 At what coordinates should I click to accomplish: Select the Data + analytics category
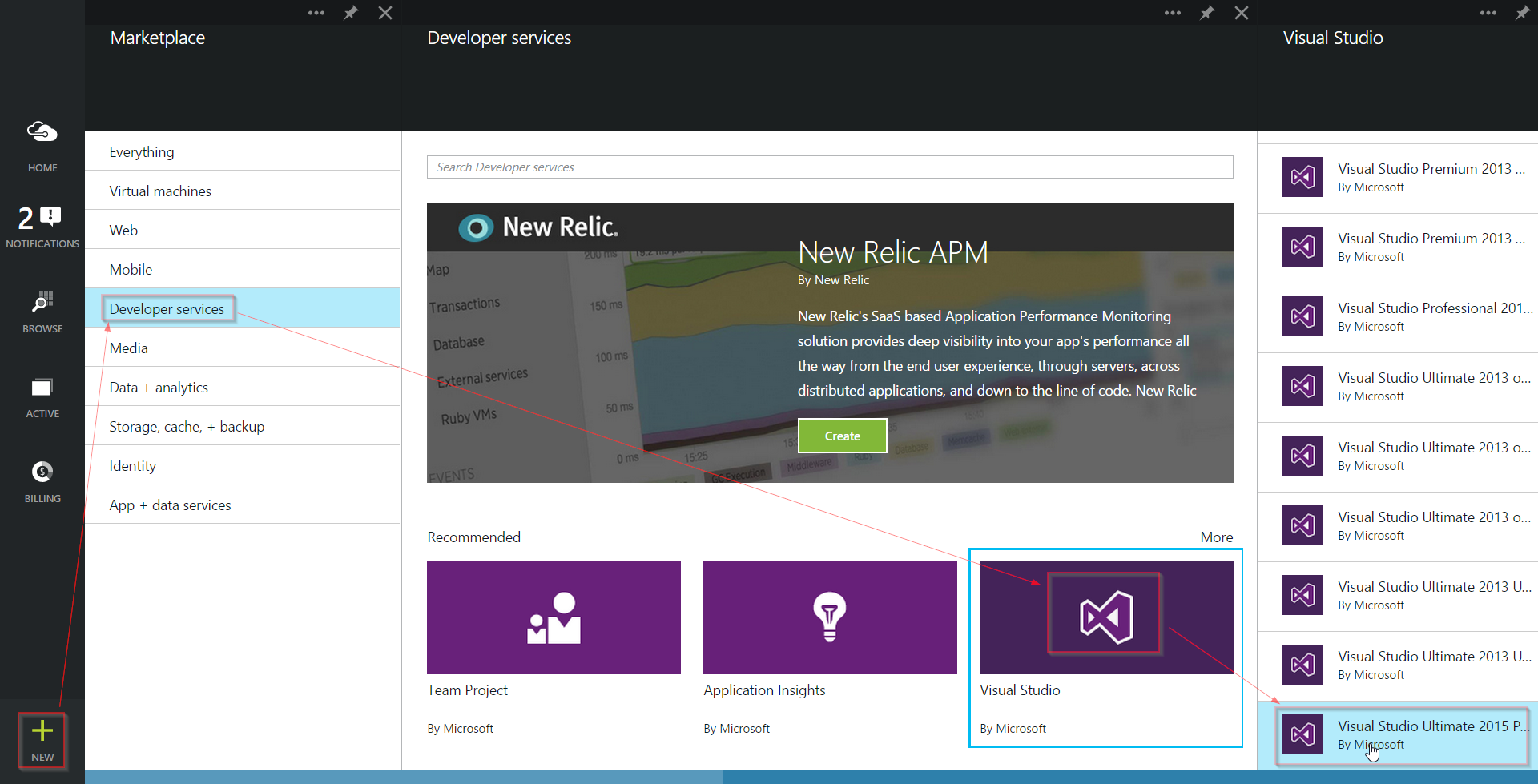point(243,387)
